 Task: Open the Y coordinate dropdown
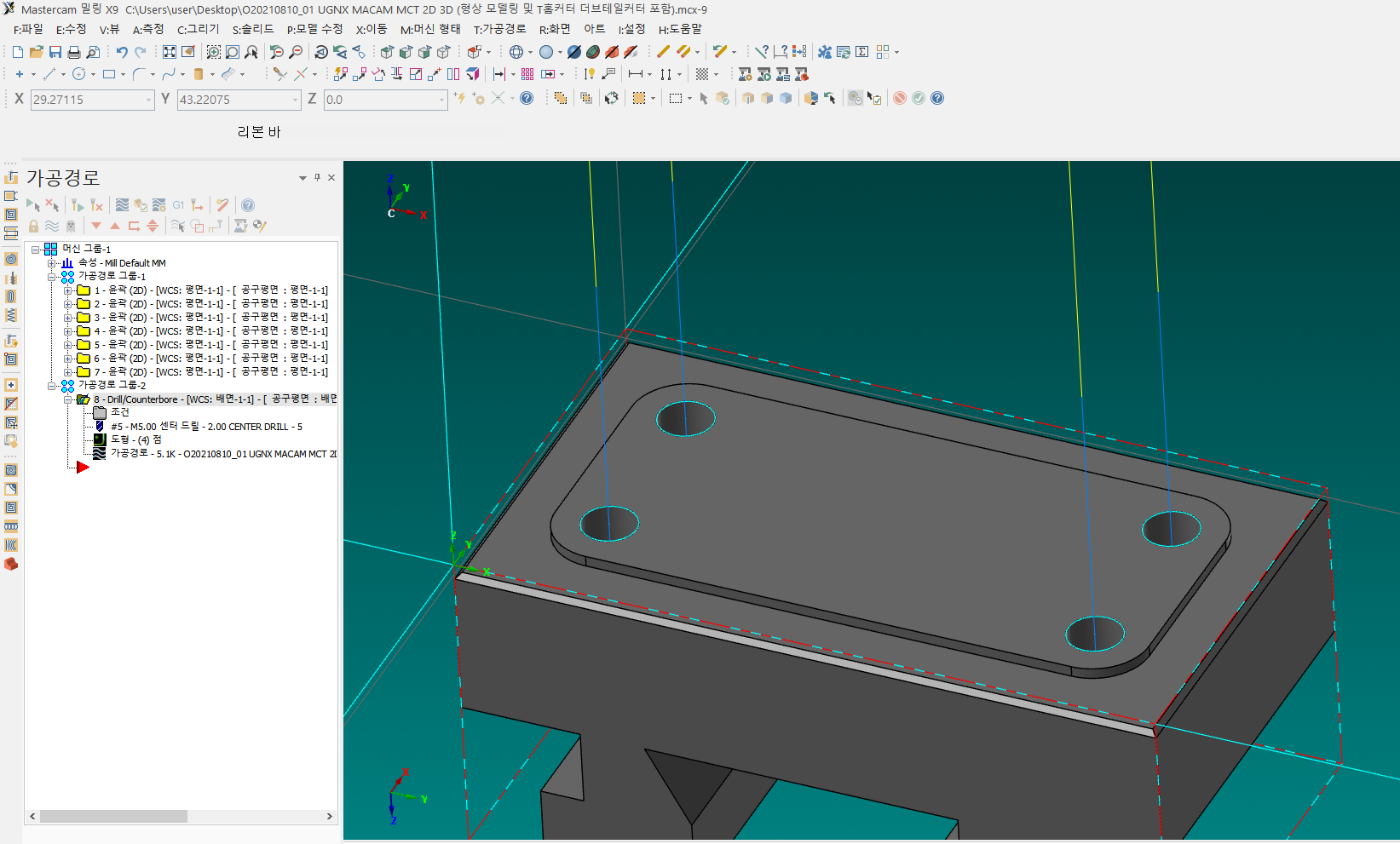295,100
